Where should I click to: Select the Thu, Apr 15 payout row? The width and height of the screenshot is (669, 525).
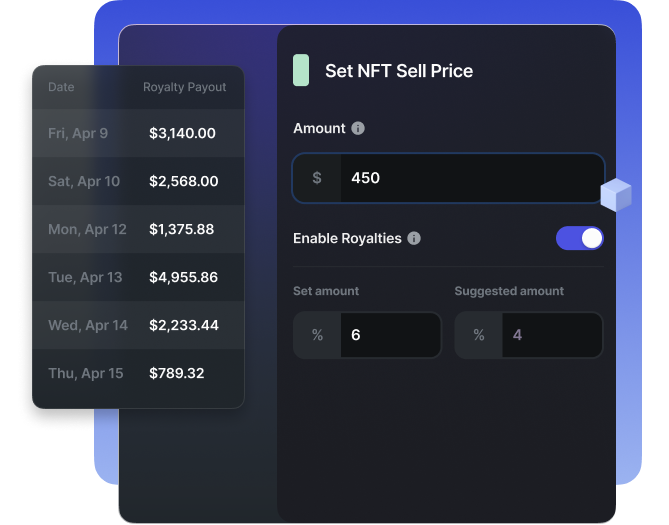point(138,373)
